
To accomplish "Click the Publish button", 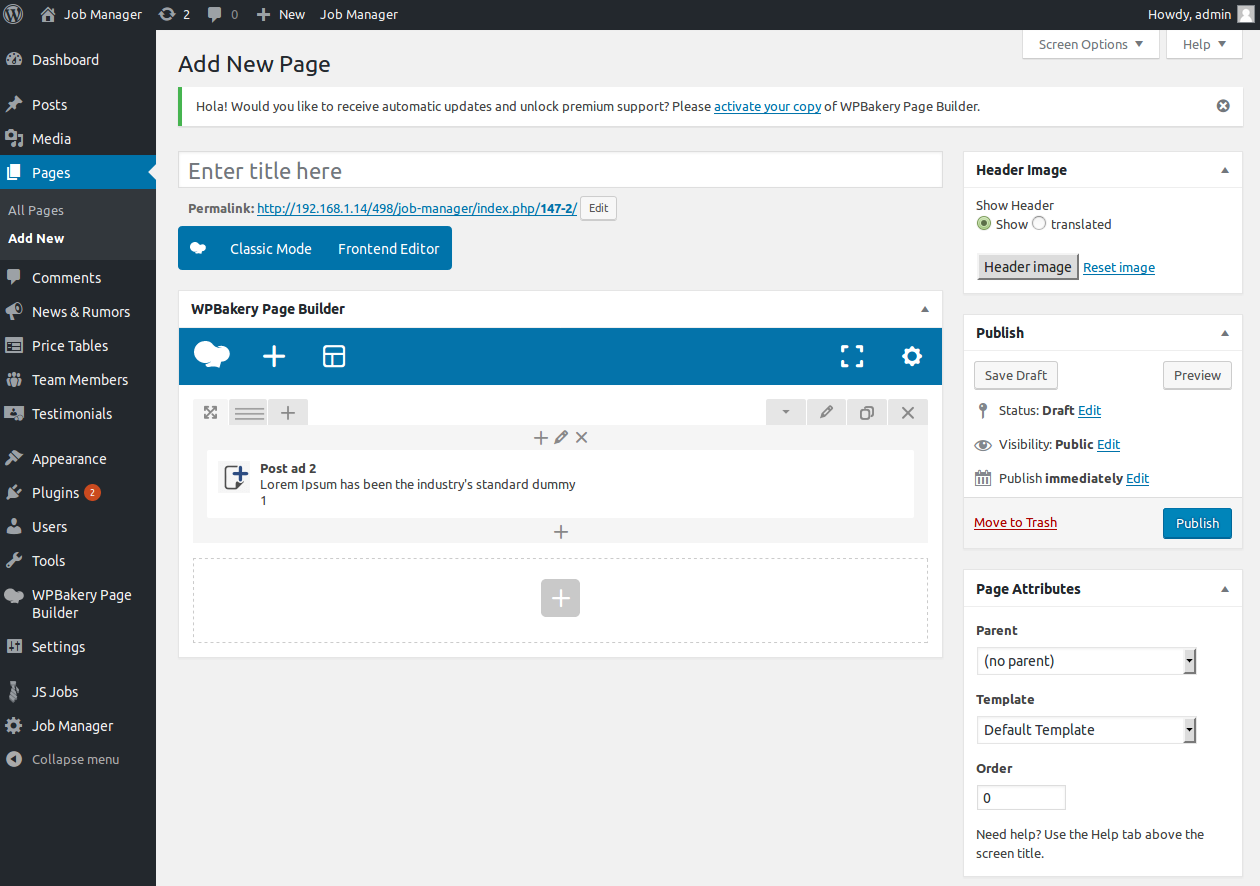I will (x=1197, y=523).
